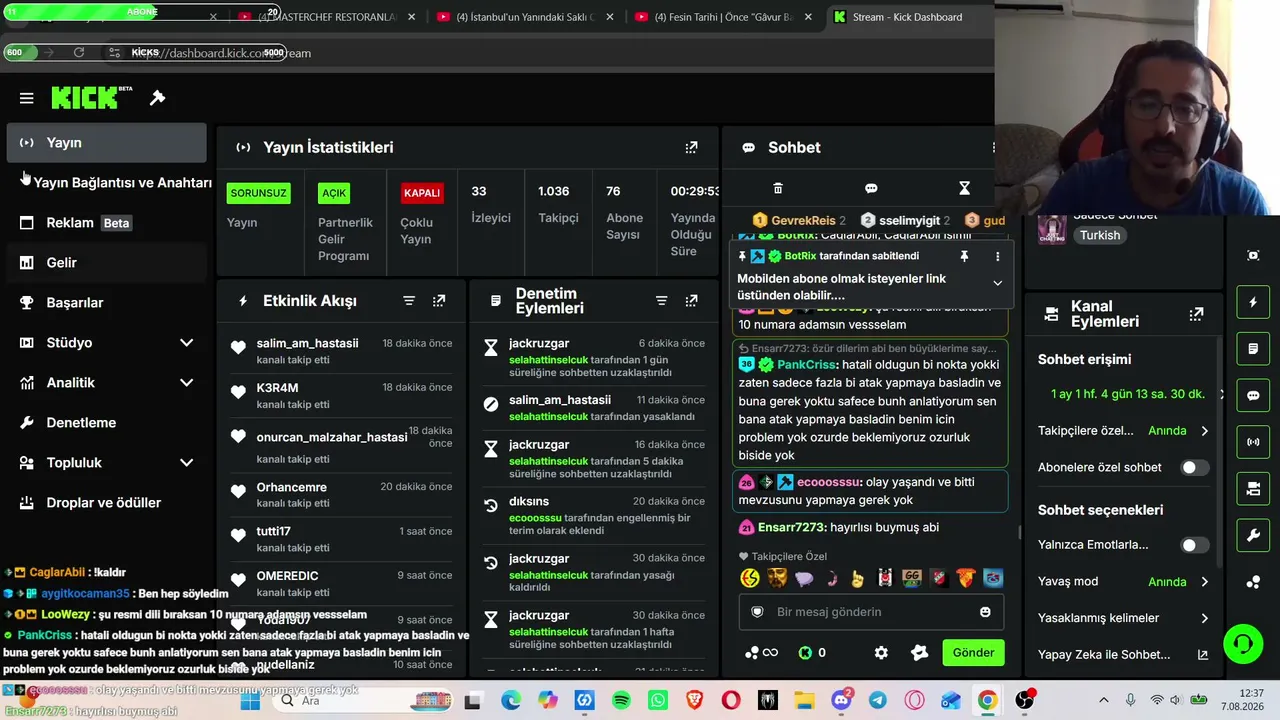1280x720 pixels.
Task: Open Droplar ve ödüller in the sidebar
Action: pyautogui.click(x=106, y=503)
